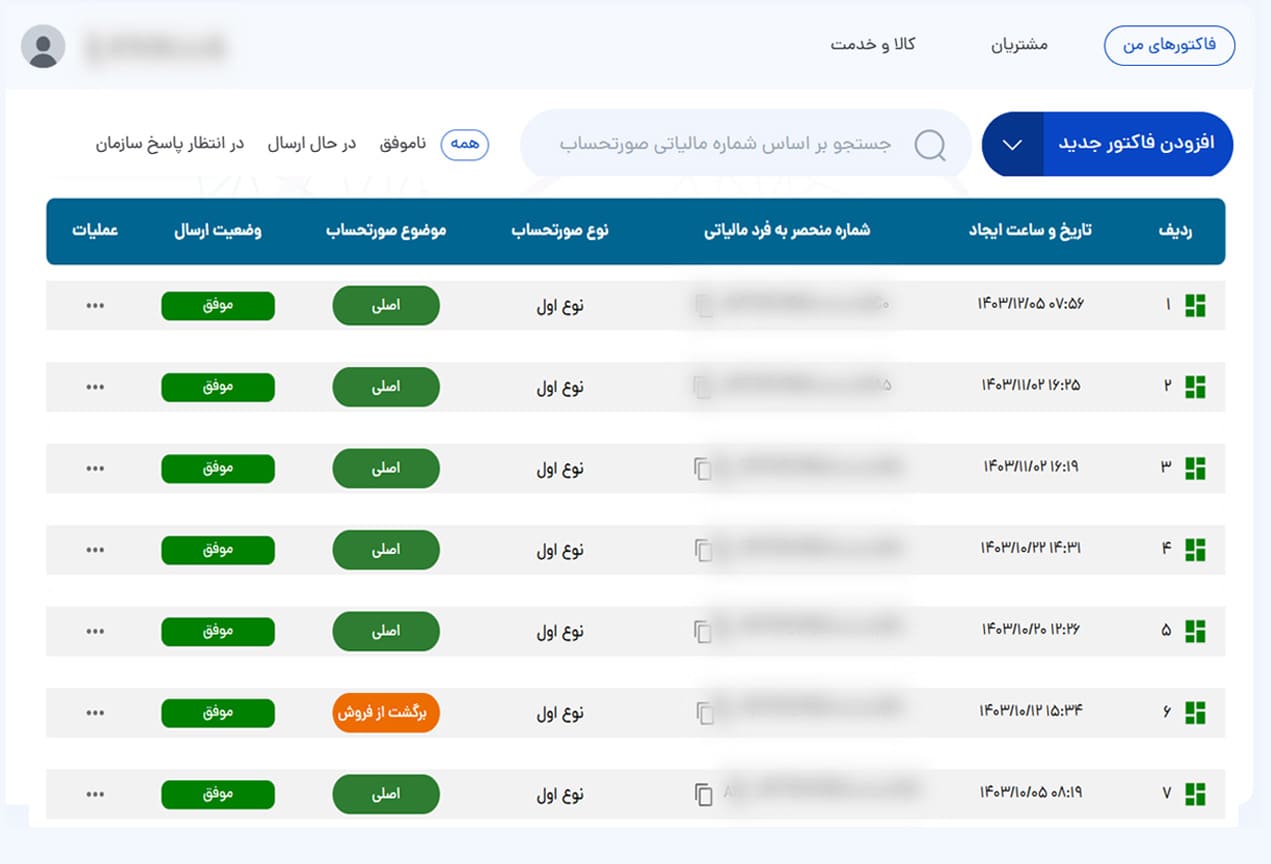This screenshot has width=1271, height=864.
Task: Click the grid icon in row 1
Action: click(1194, 306)
